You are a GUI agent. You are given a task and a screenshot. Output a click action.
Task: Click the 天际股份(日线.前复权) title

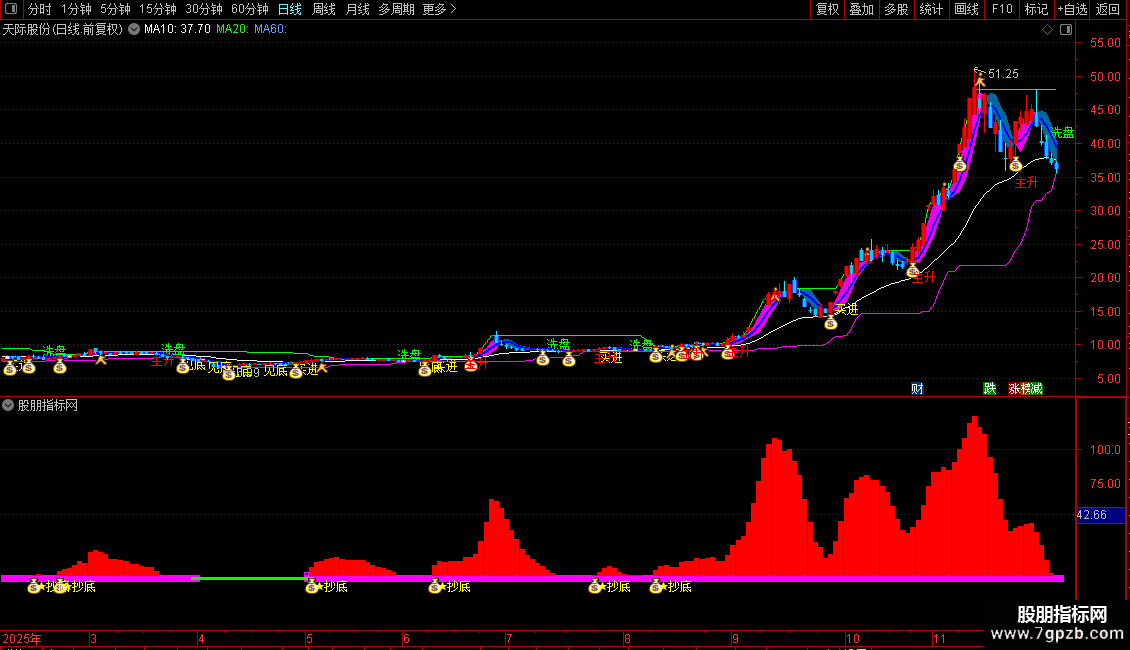click(x=63, y=29)
